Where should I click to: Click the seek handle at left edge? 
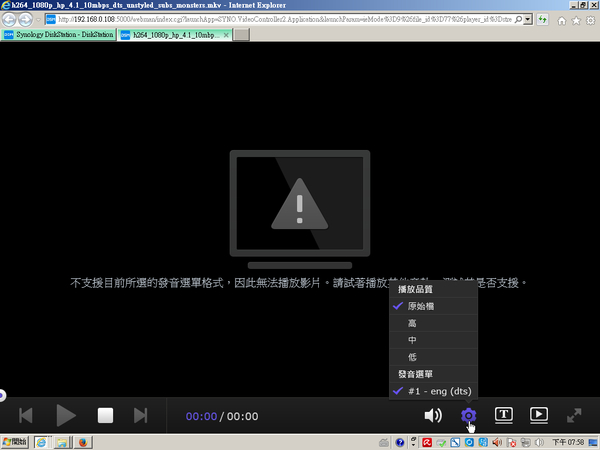[x=2, y=395]
